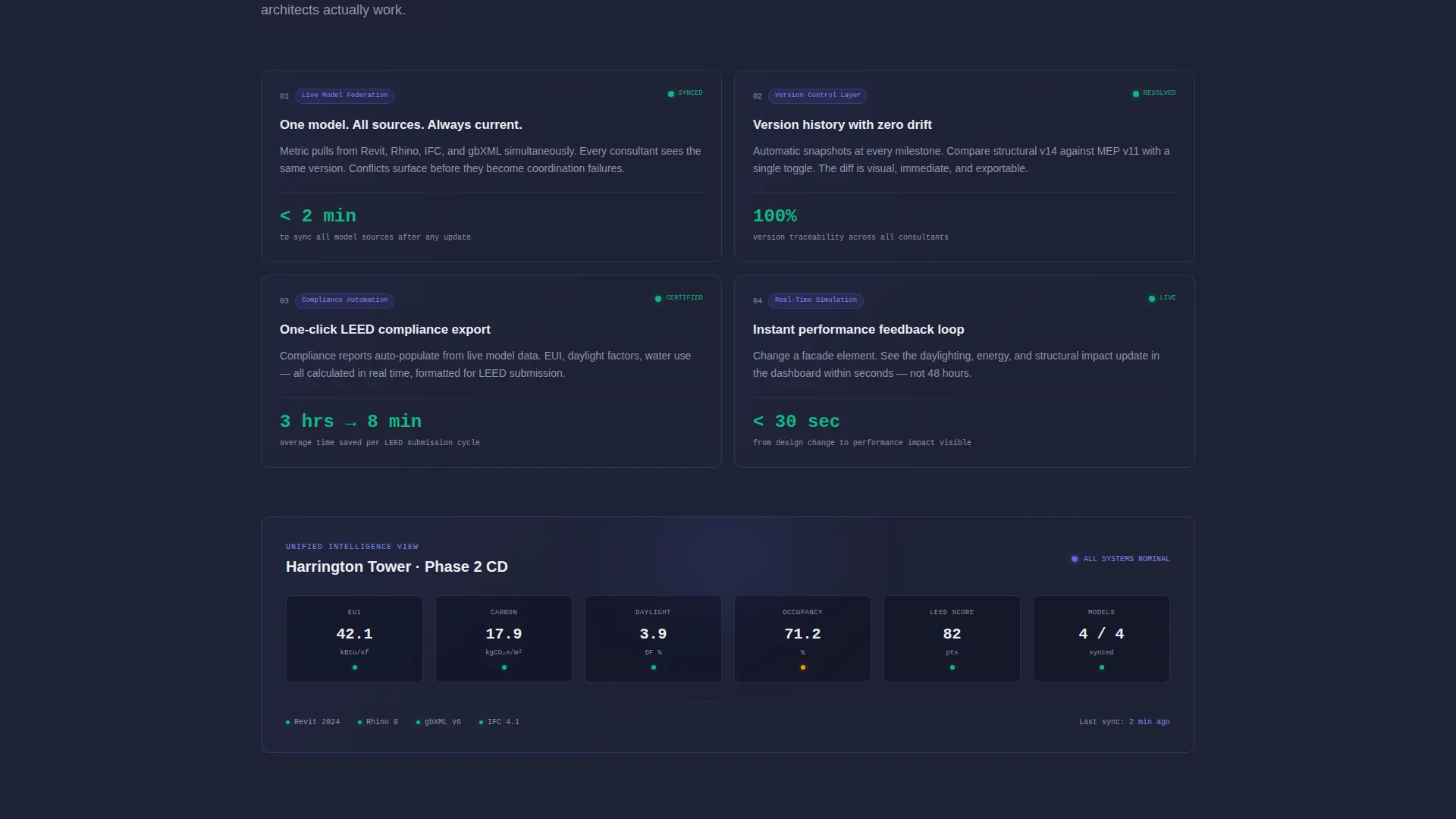Click the '3 hrs → 8 min' stat

click(350, 422)
